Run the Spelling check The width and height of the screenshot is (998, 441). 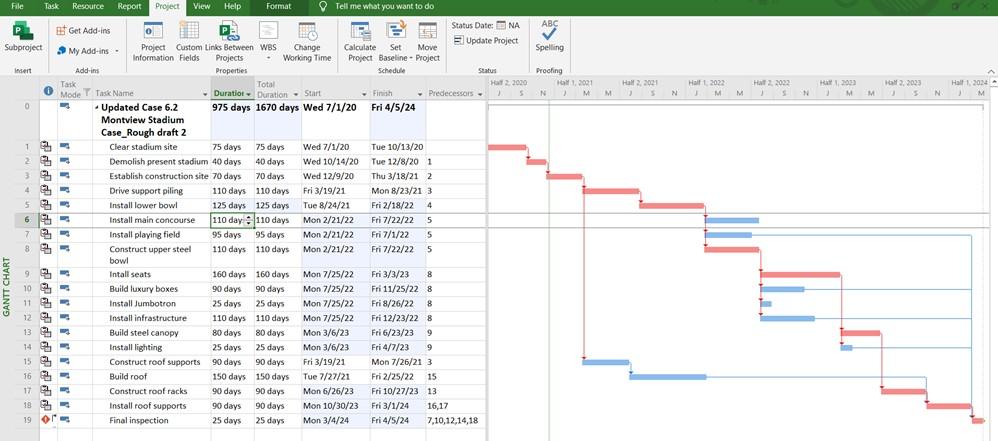click(549, 36)
